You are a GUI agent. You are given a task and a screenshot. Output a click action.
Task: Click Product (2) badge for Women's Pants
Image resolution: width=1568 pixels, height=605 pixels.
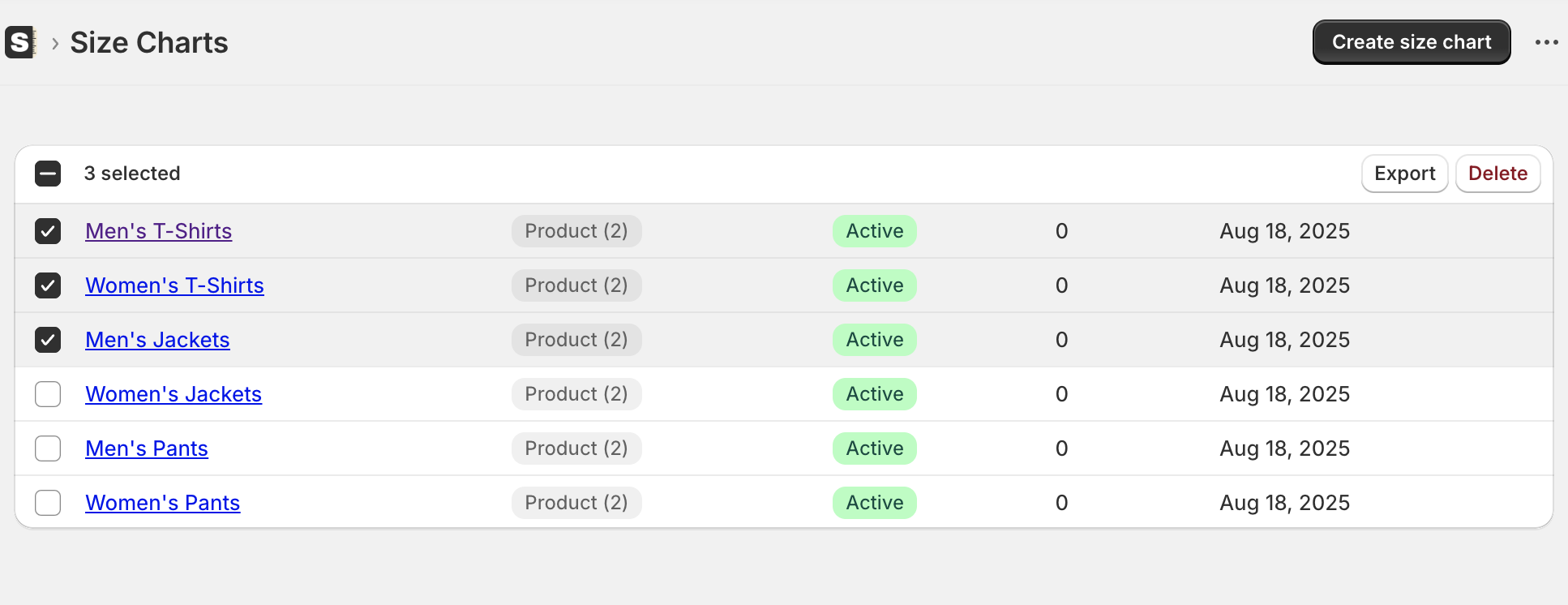(576, 503)
